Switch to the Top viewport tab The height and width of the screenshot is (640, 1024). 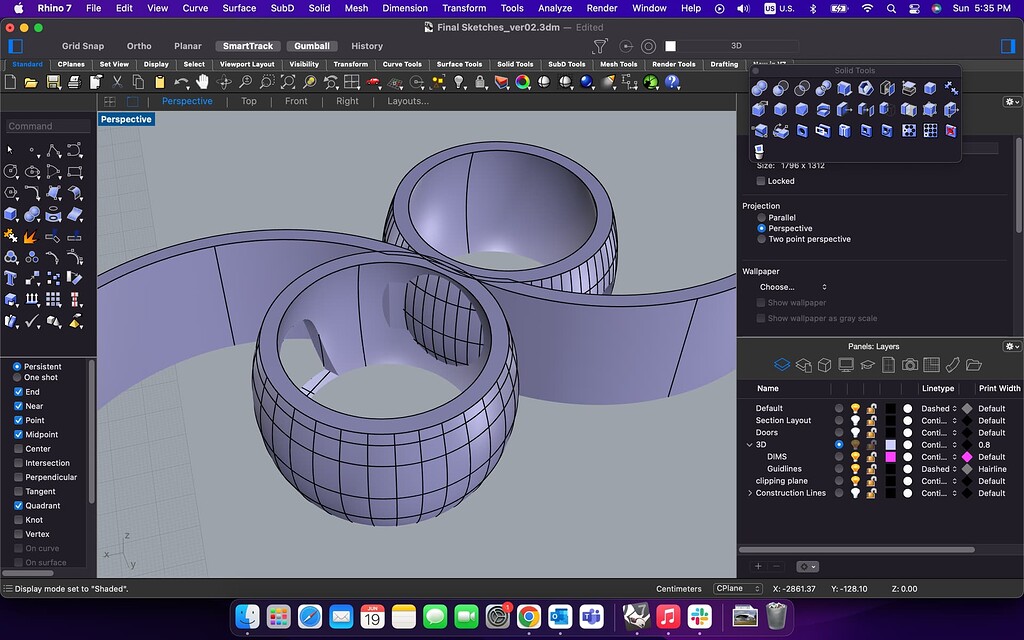pos(248,101)
